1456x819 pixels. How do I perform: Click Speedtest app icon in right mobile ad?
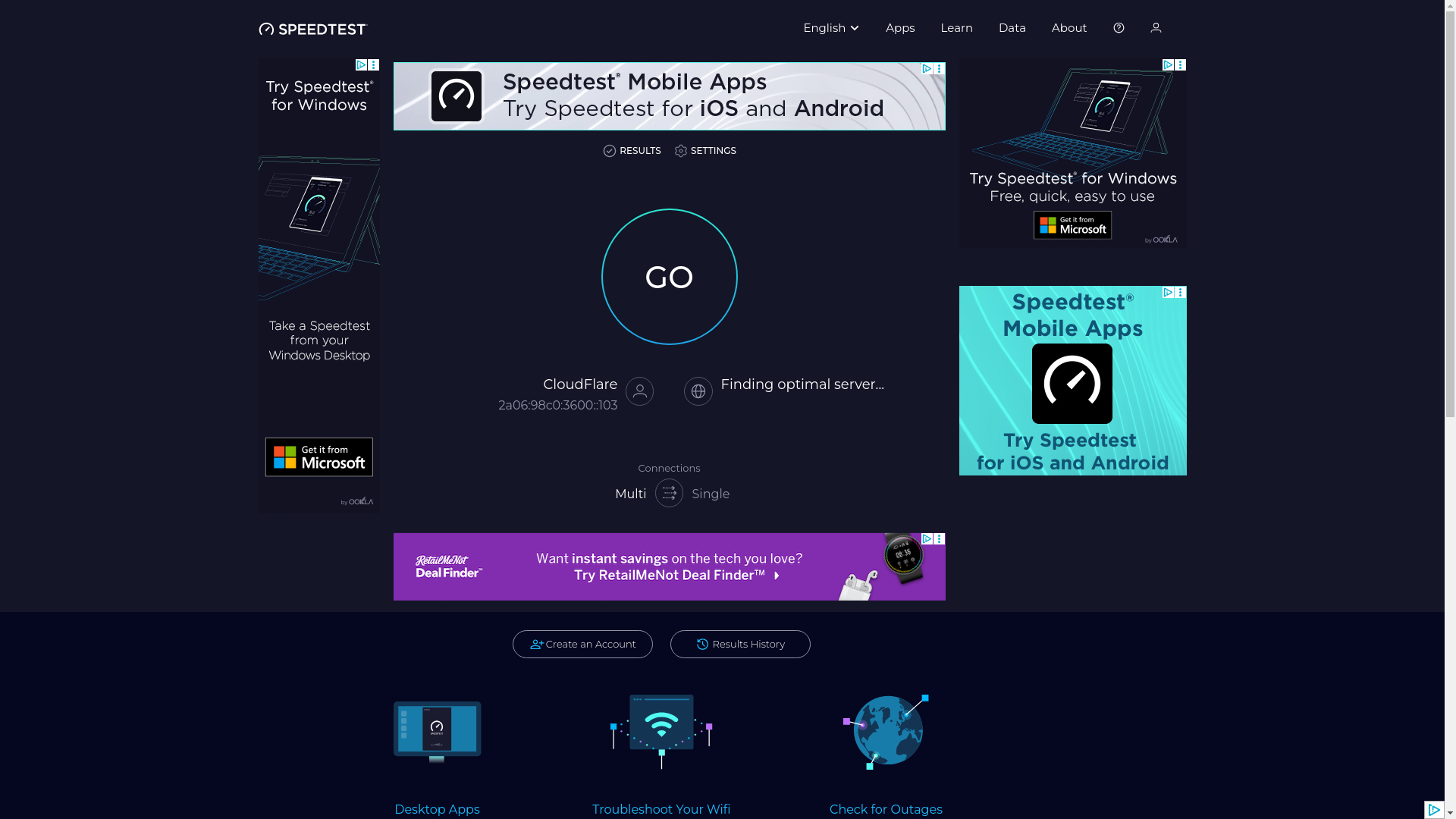click(1072, 384)
